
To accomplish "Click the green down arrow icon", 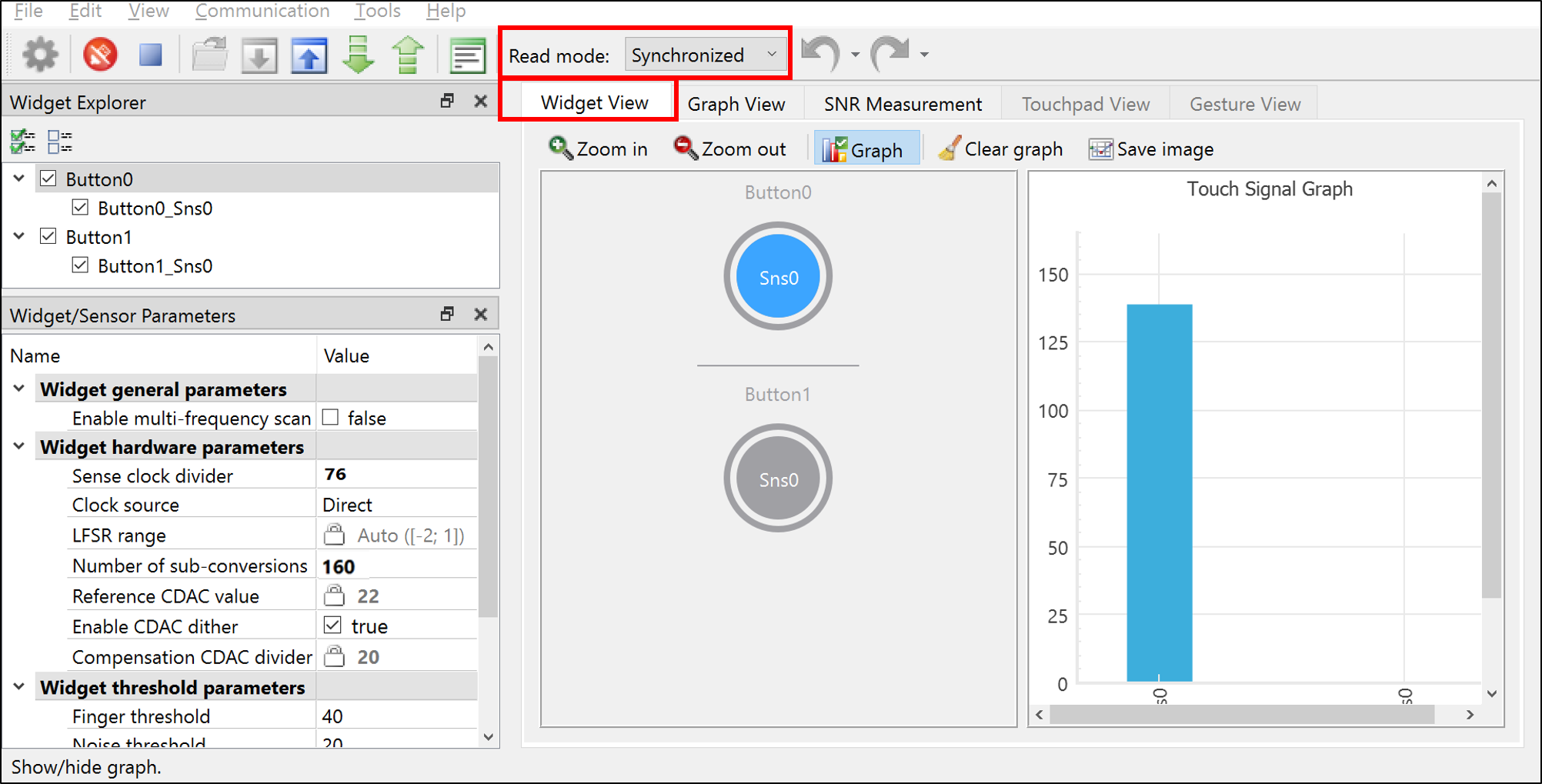I will click(x=359, y=55).
